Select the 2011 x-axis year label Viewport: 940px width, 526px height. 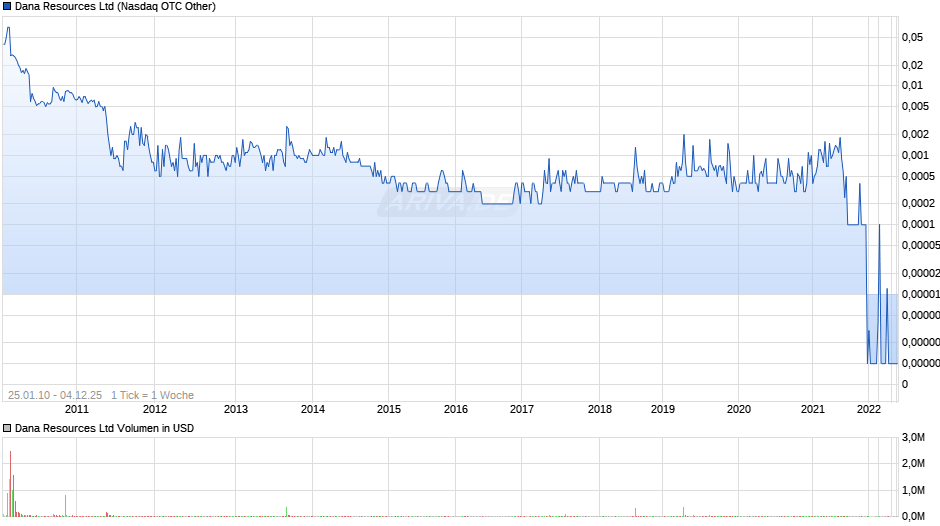pyautogui.click(x=77, y=409)
